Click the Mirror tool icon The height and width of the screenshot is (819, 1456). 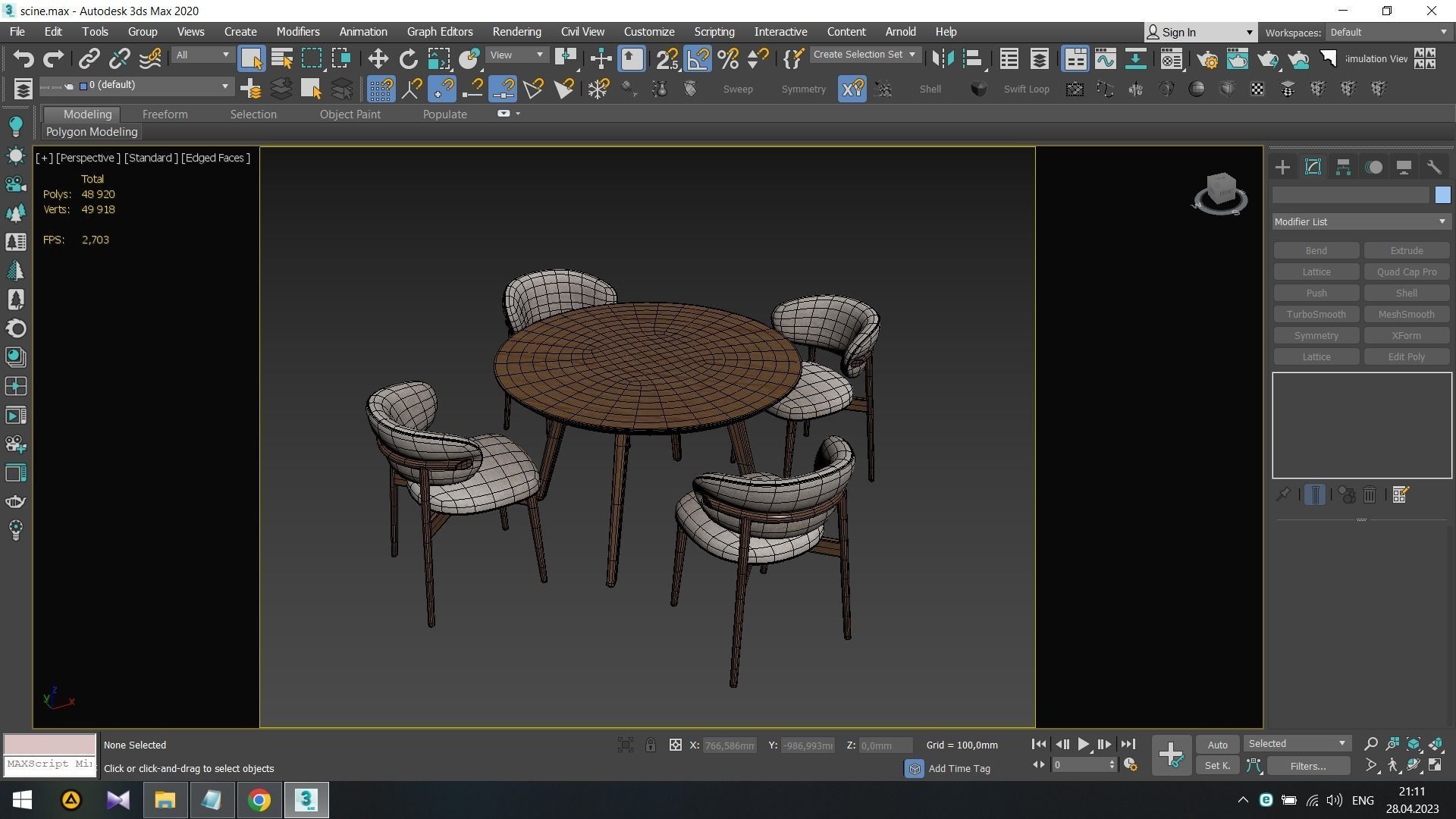943,59
